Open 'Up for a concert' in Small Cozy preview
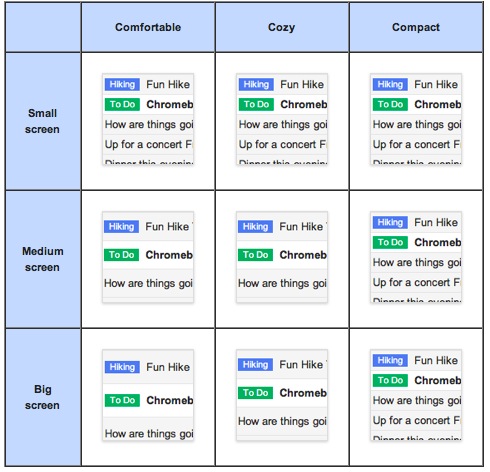Screen dimensions: 490x472 [282, 144]
